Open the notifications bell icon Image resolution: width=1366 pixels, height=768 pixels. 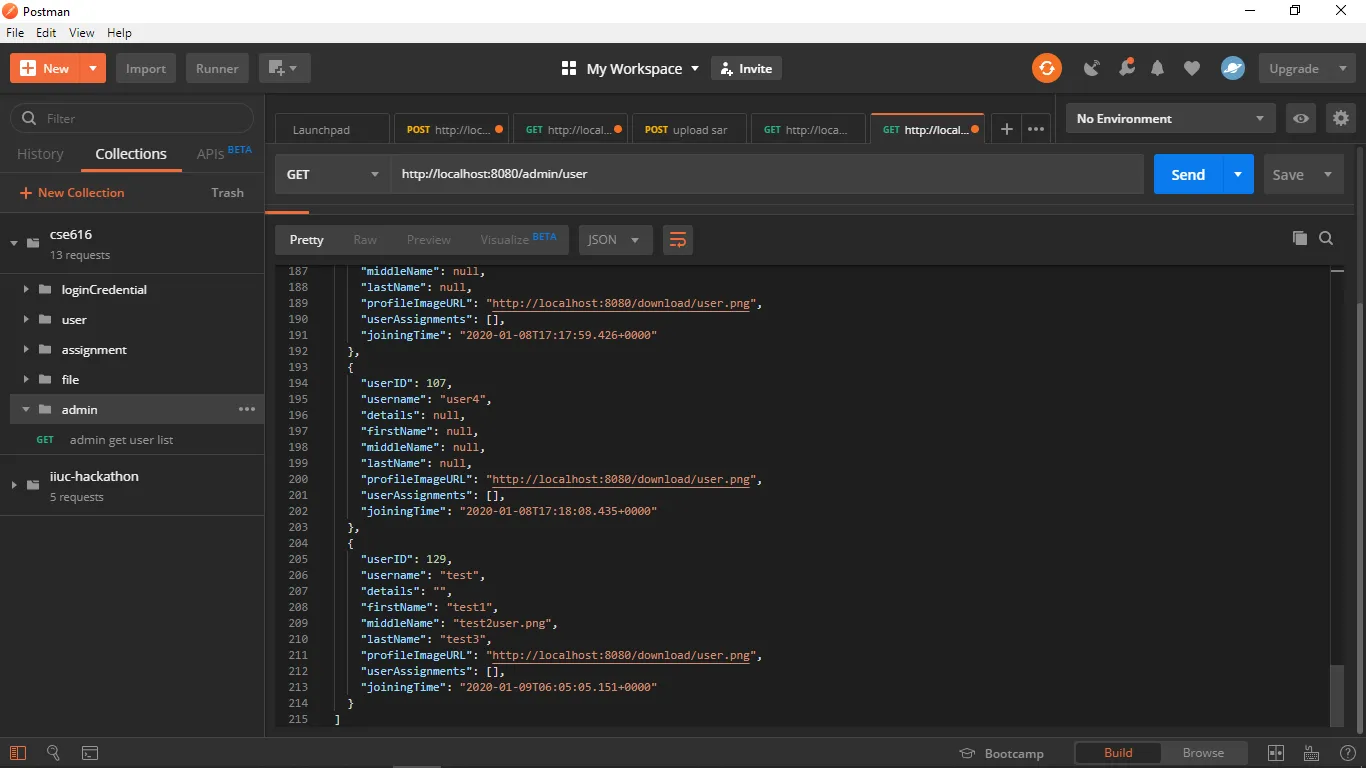[1158, 68]
